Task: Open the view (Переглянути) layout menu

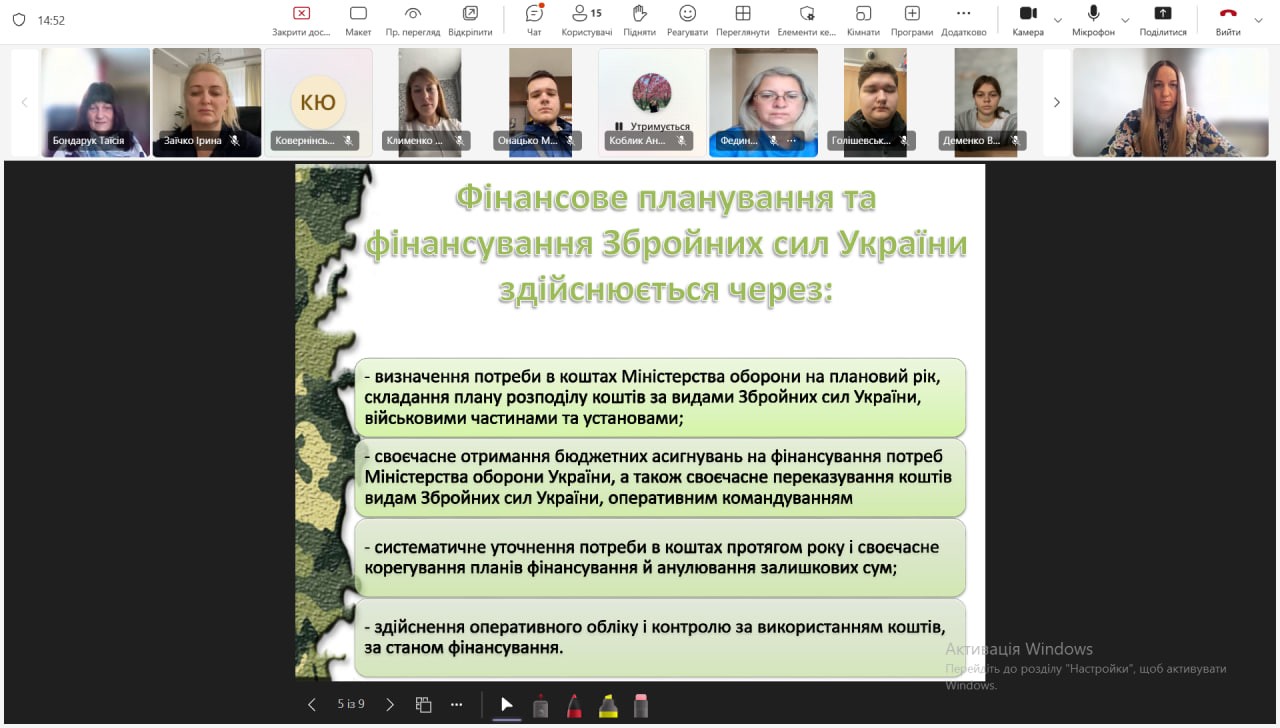Action: coord(742,20)
